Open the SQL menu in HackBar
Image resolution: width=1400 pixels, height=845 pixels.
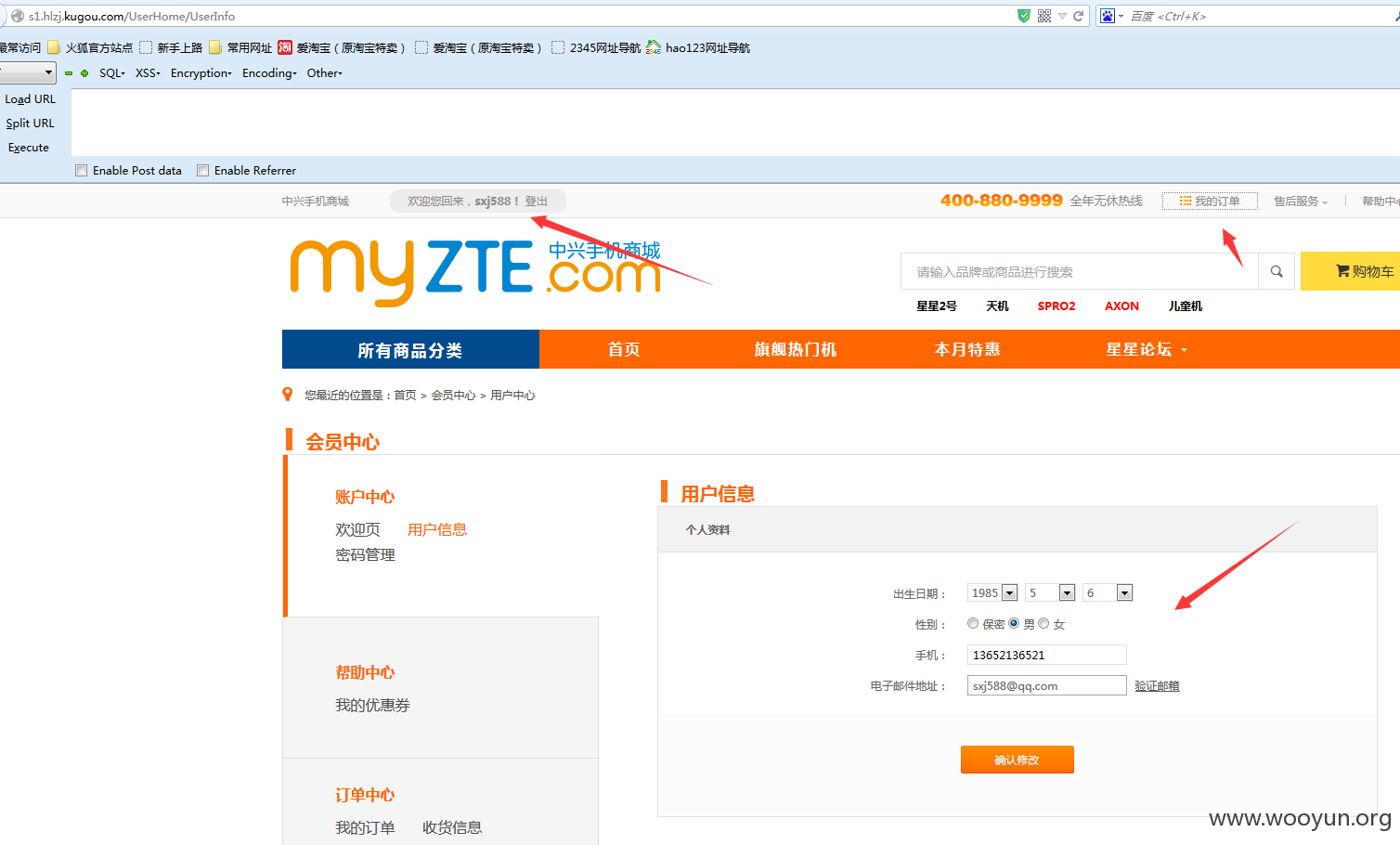(x=112, y=73)
